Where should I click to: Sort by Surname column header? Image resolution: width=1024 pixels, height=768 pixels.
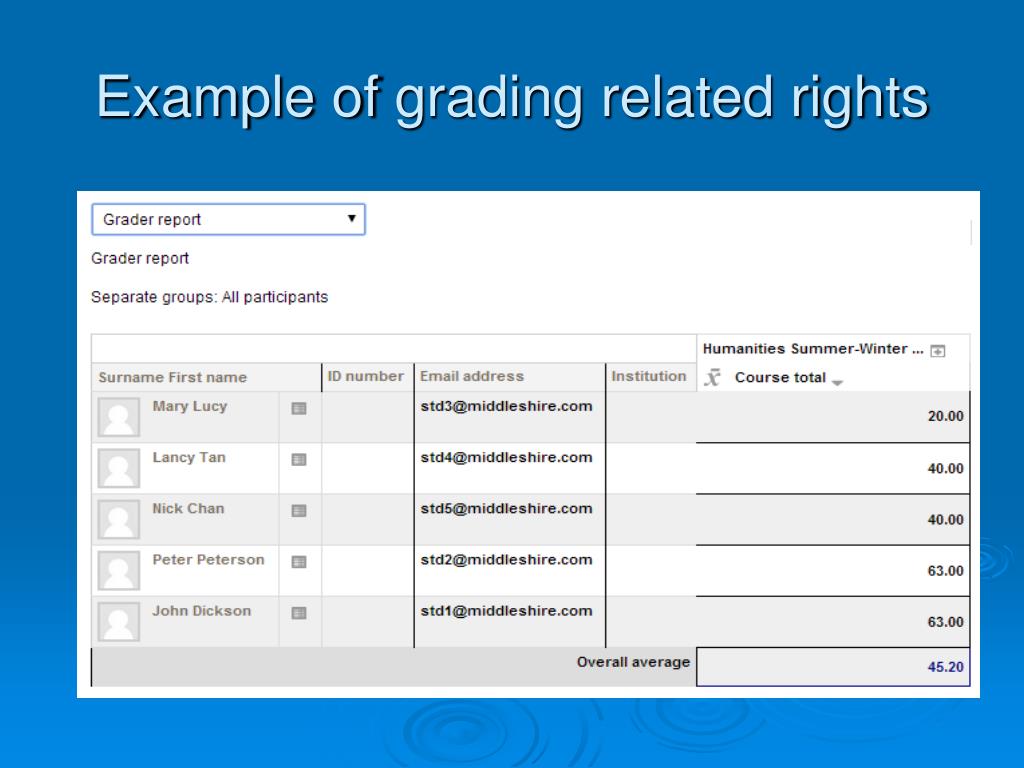coord(131,377)
